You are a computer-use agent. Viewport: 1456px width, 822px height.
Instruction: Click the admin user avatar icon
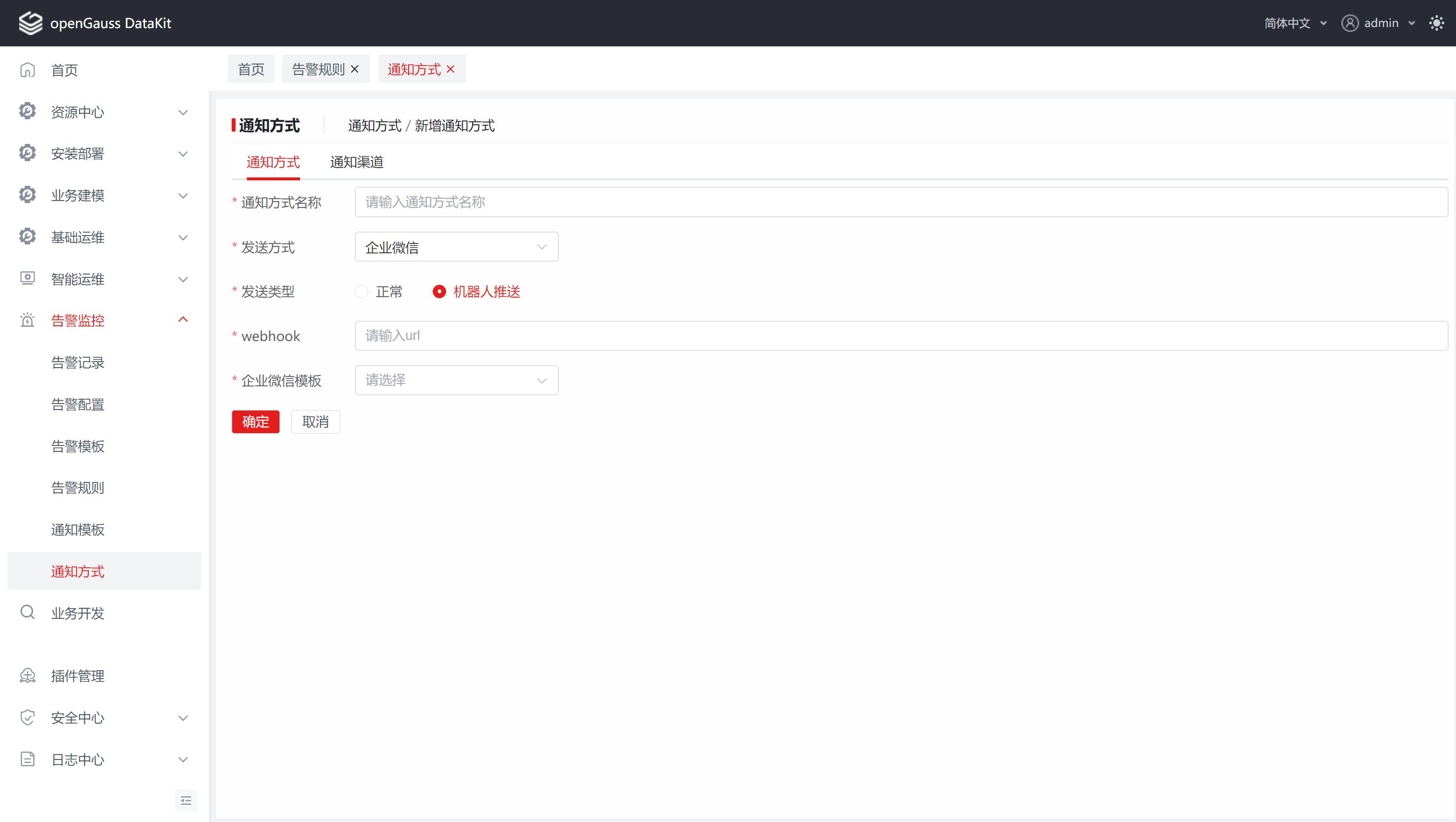pyautogui.click(x=1350, y=23)
